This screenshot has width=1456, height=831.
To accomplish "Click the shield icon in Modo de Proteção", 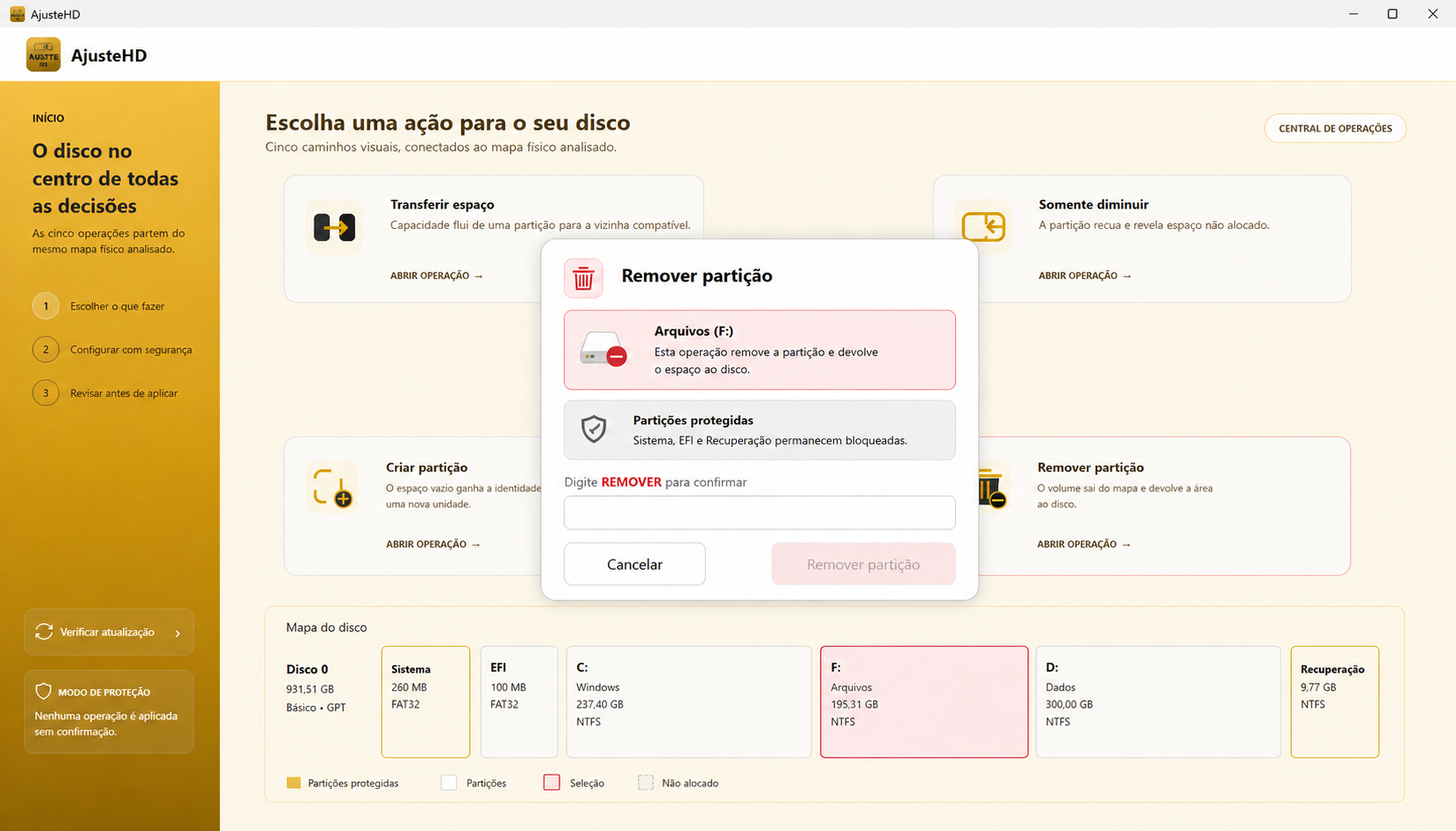I will point(43,692).
